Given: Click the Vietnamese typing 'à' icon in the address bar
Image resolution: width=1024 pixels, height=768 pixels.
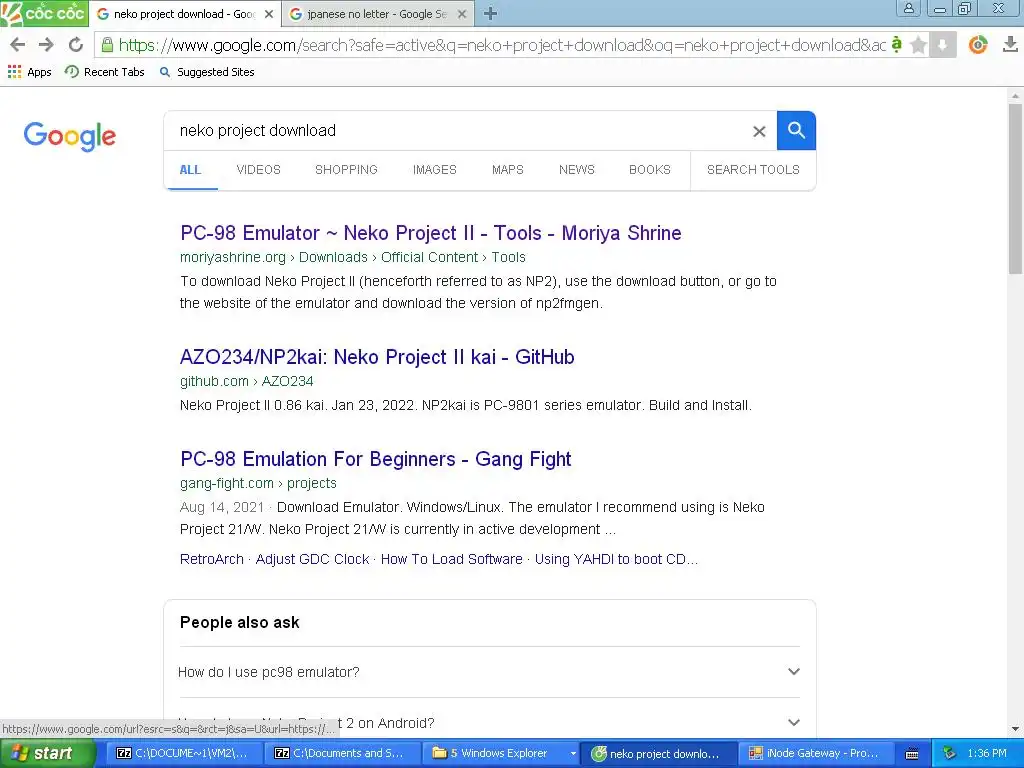Looking at the screenshot, I should pos(897,44).
